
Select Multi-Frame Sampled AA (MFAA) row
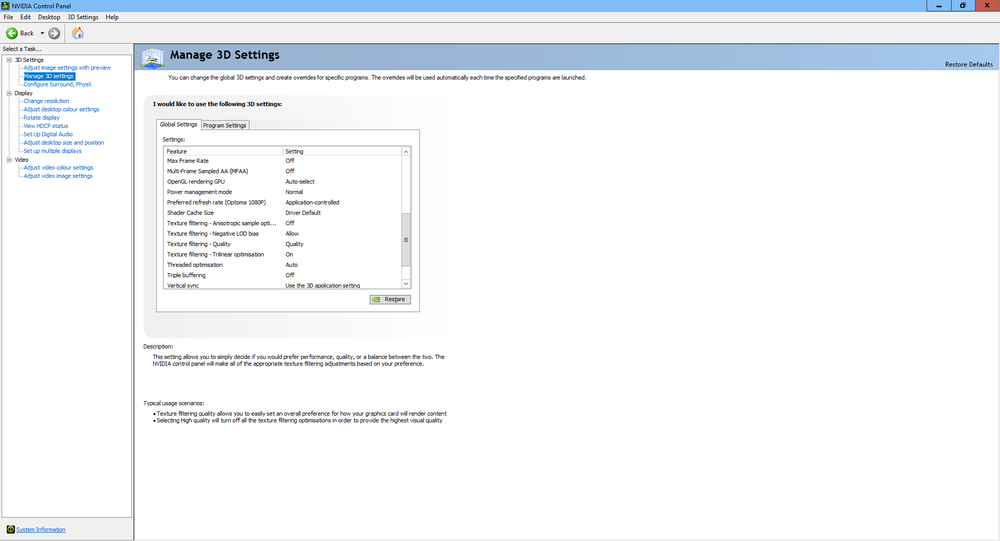[283, 171]
